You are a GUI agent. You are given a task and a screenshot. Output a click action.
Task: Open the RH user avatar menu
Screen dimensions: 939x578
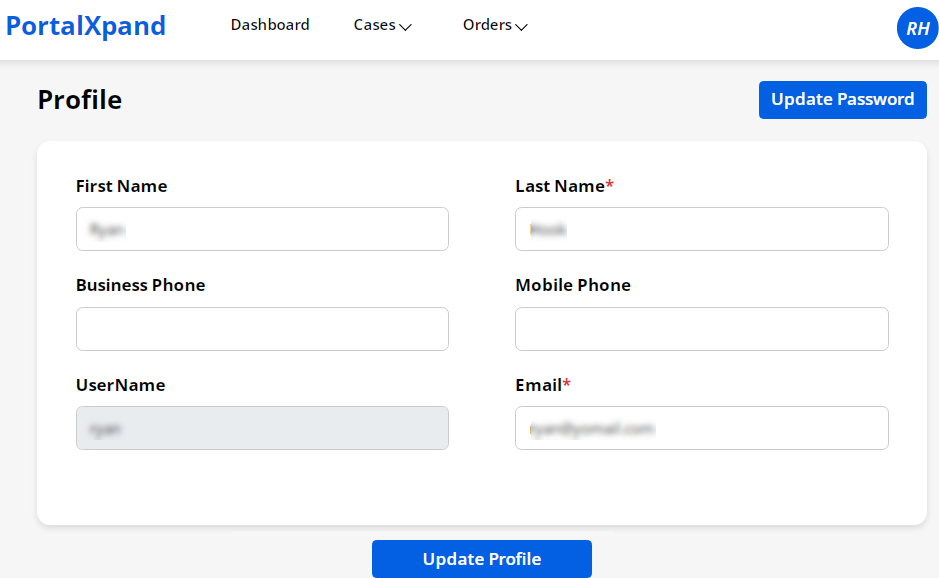(917, 29)
